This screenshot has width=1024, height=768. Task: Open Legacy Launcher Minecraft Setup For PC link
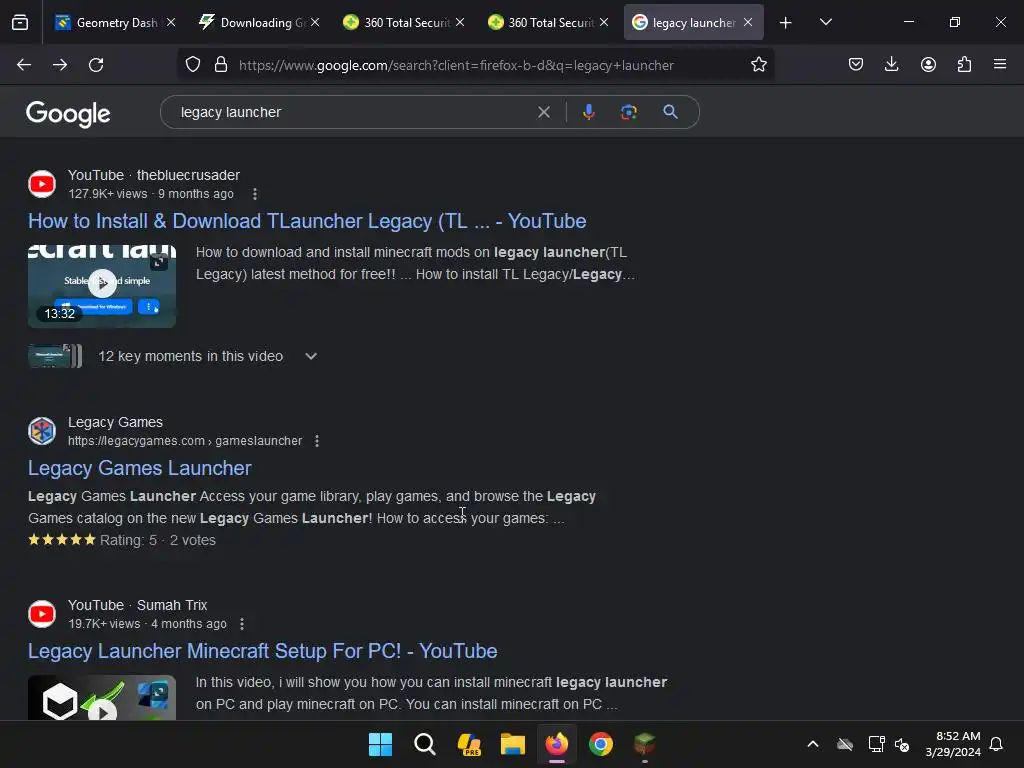(x=263, y=651)
